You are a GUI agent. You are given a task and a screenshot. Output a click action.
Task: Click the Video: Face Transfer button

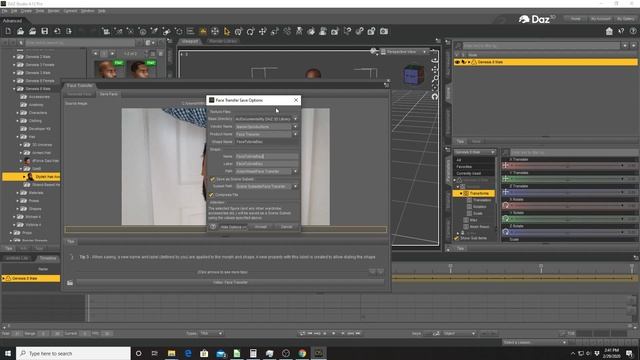(x=230, y=282)
